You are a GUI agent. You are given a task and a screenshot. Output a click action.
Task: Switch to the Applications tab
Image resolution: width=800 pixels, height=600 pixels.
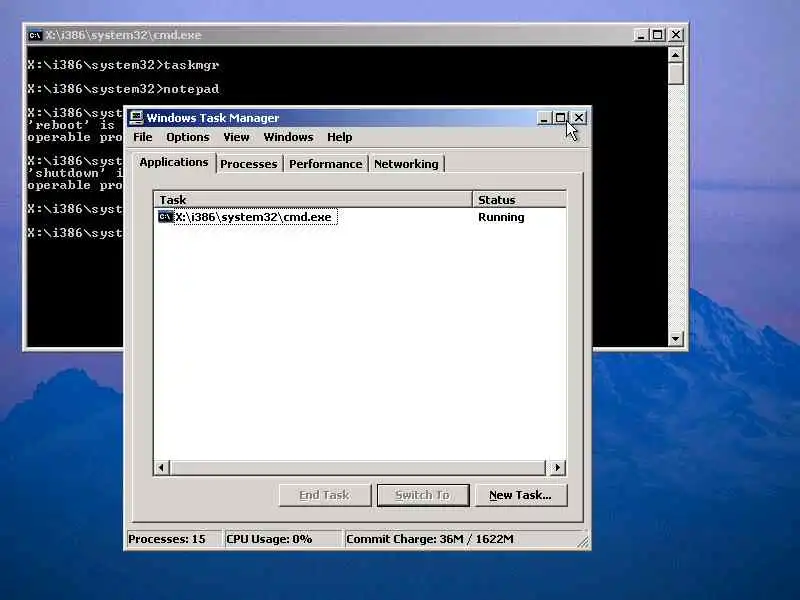[x=174, y=162]
